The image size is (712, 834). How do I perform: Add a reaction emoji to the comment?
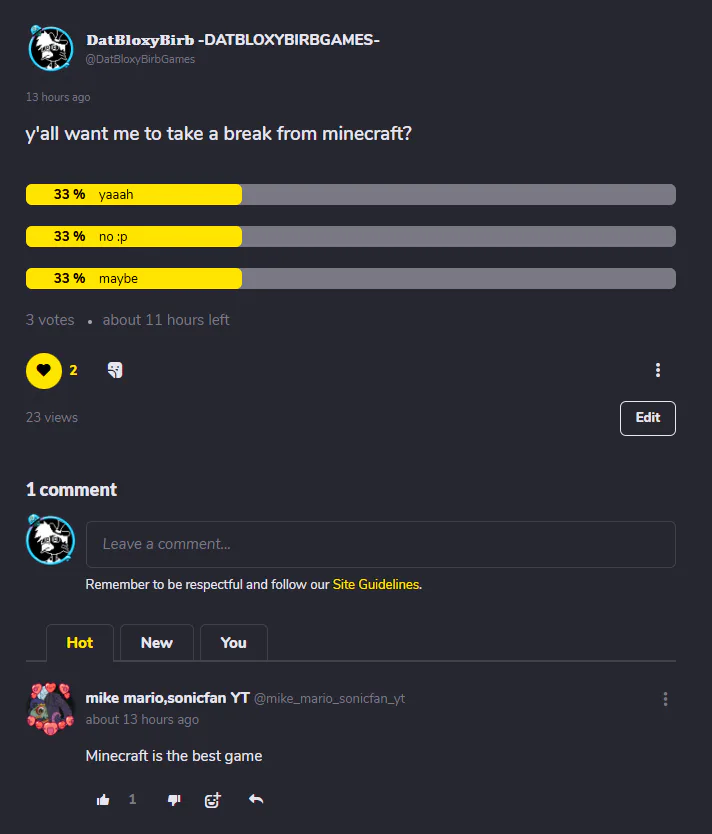(213, 799)
